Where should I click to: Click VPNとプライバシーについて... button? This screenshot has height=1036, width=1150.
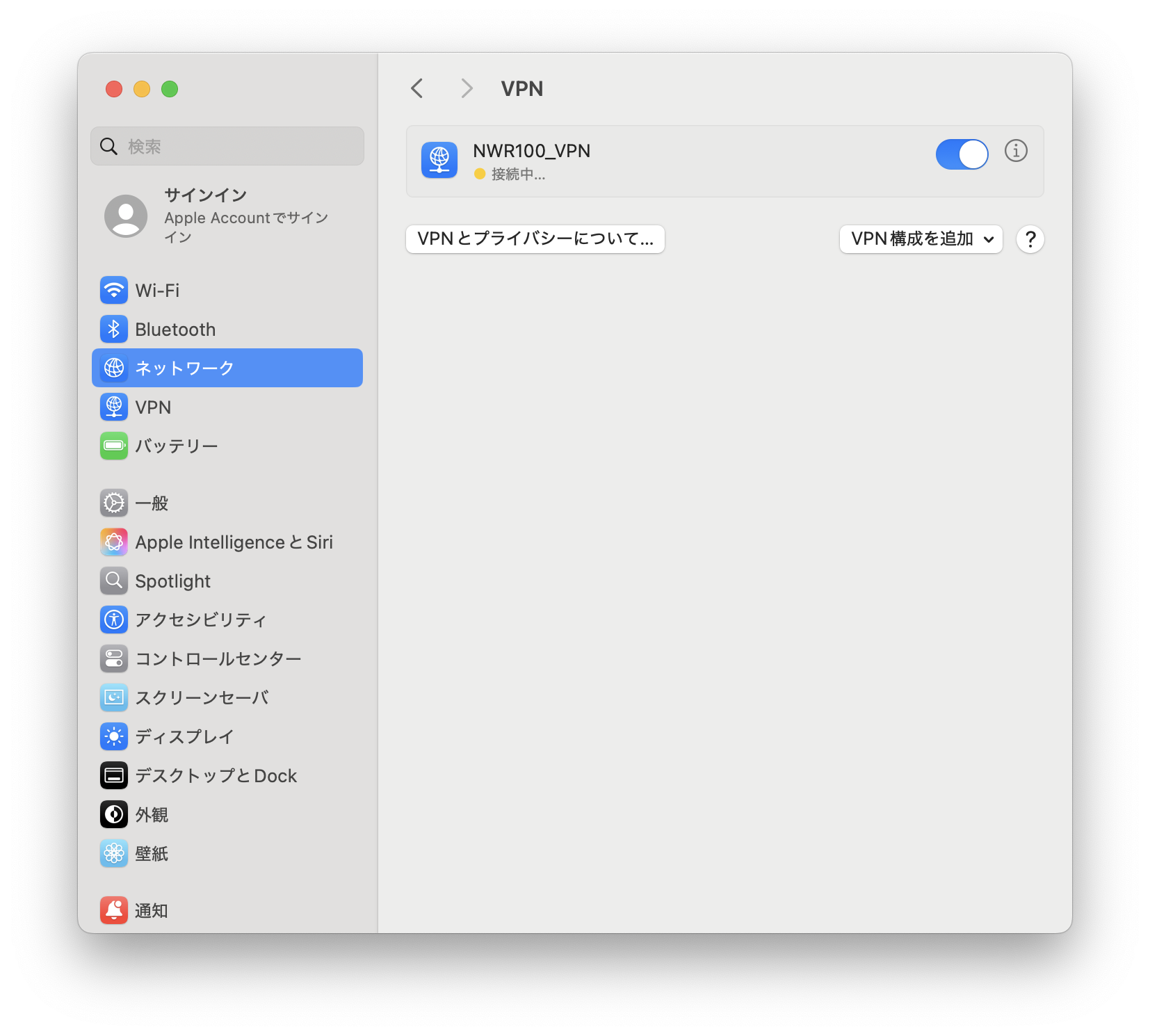535,239
